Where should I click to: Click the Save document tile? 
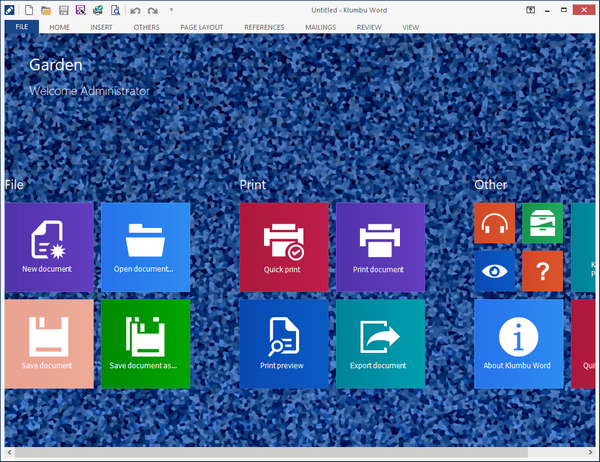click(49, 344)
